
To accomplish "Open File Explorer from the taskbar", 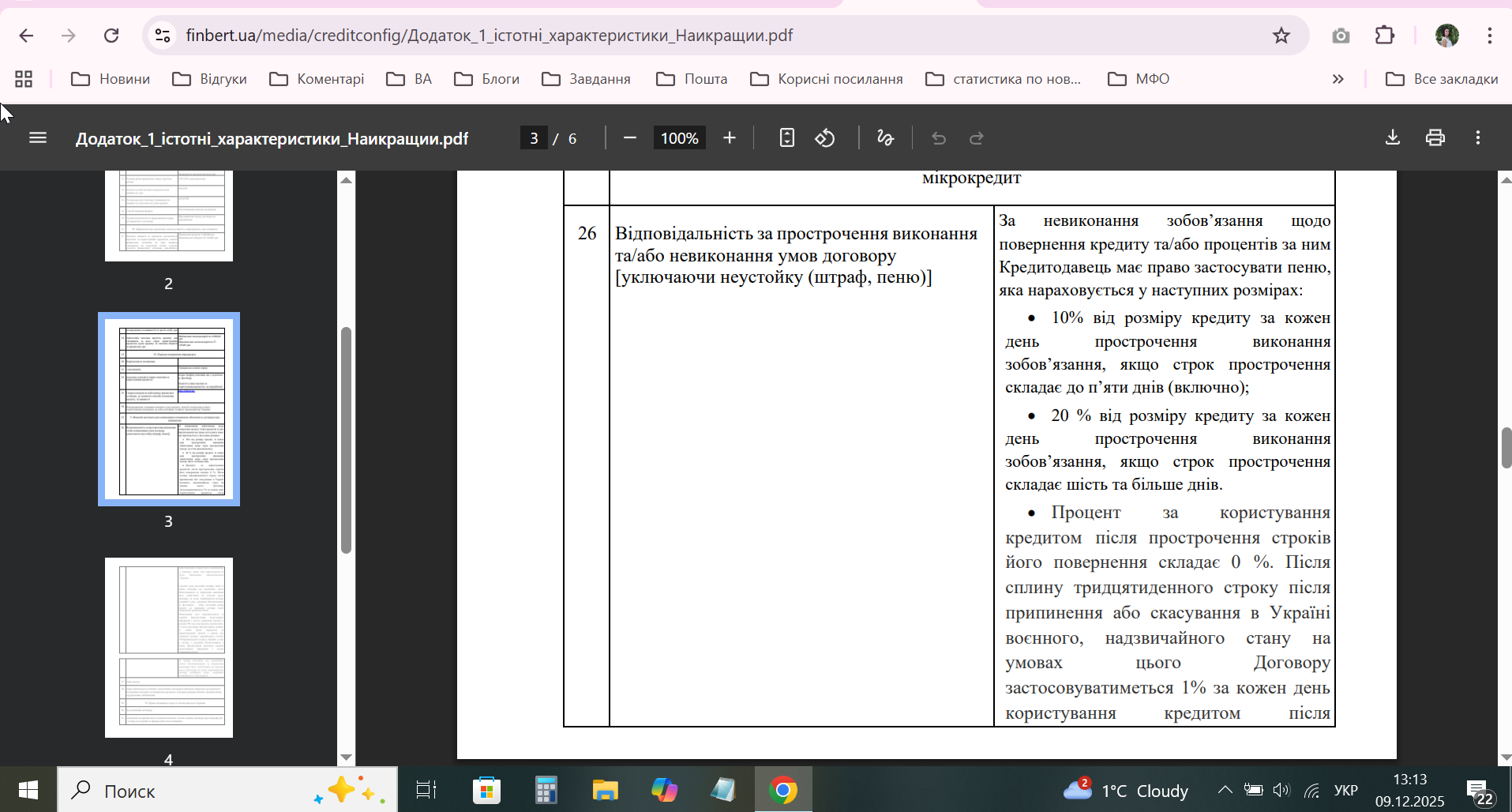I will pos(605,790).
